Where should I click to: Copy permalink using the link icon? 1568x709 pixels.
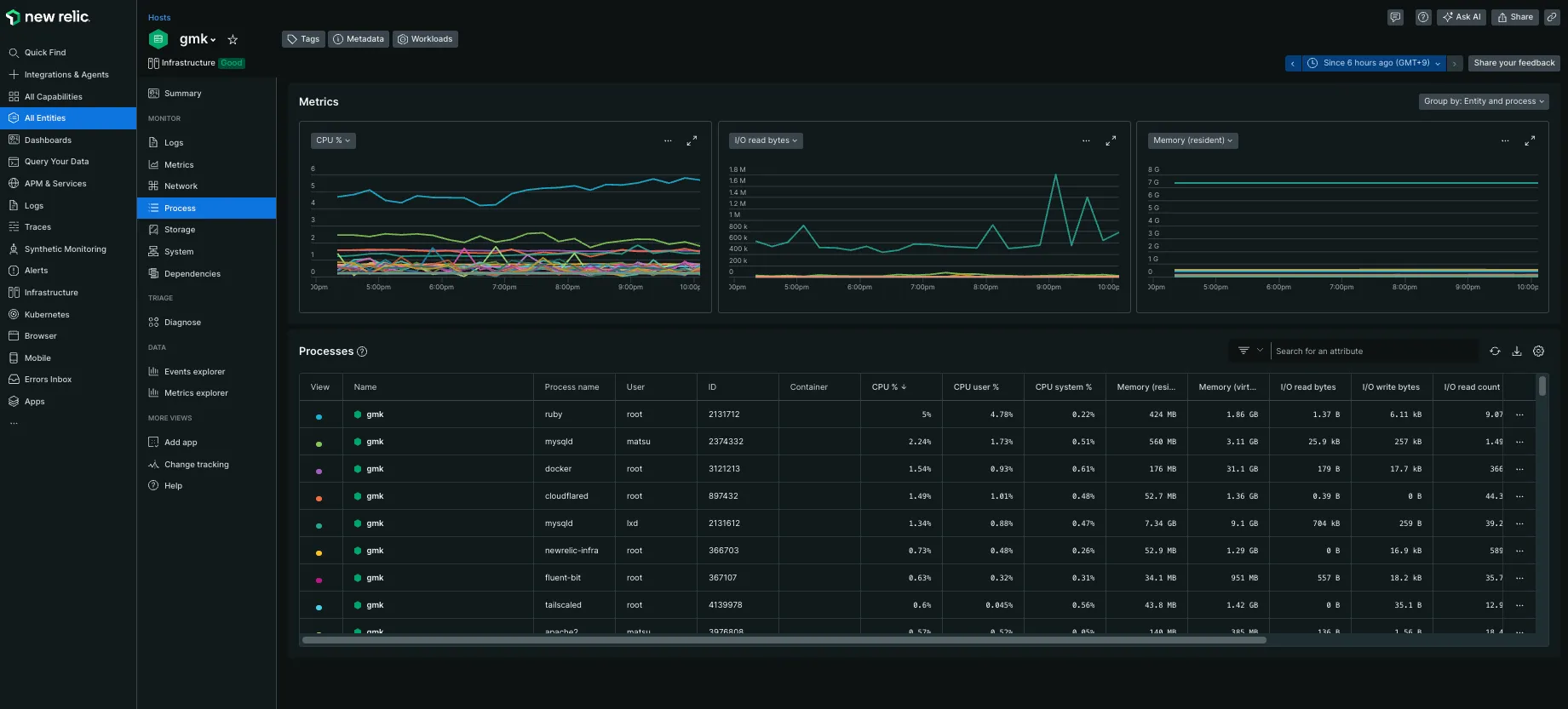tap(1552, 17)
